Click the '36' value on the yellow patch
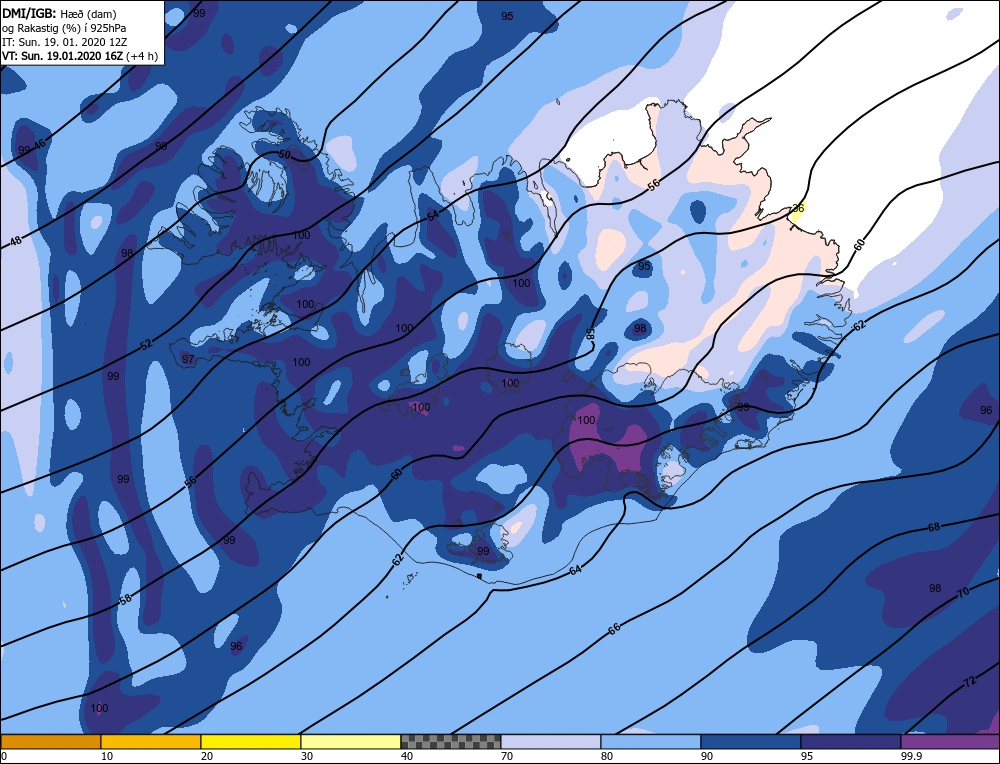Viewport: 1000px width, 764px height. tap(798, 209)
